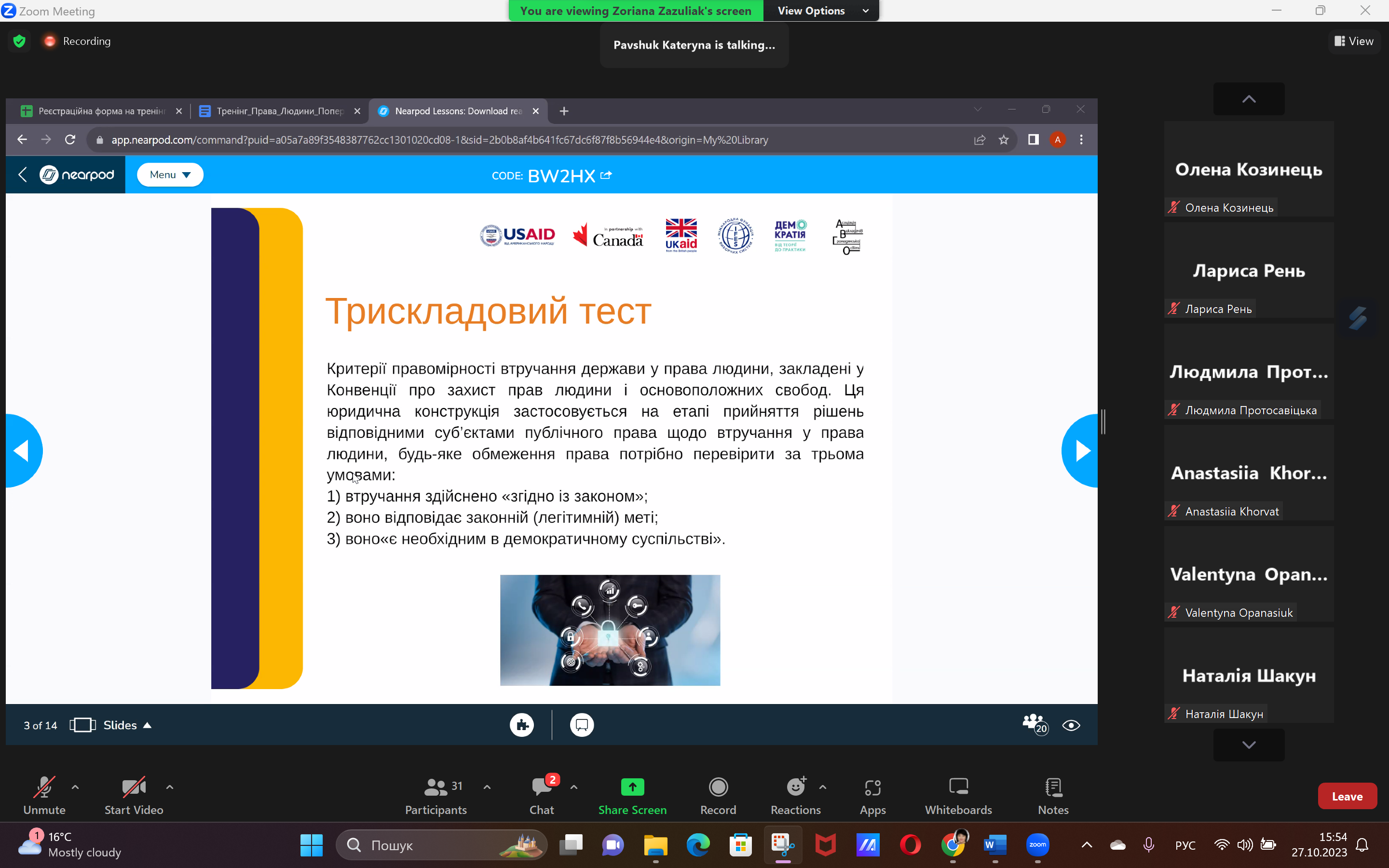Open the Participants icon showing 31
1389x868 pixels.
(436, 787)
